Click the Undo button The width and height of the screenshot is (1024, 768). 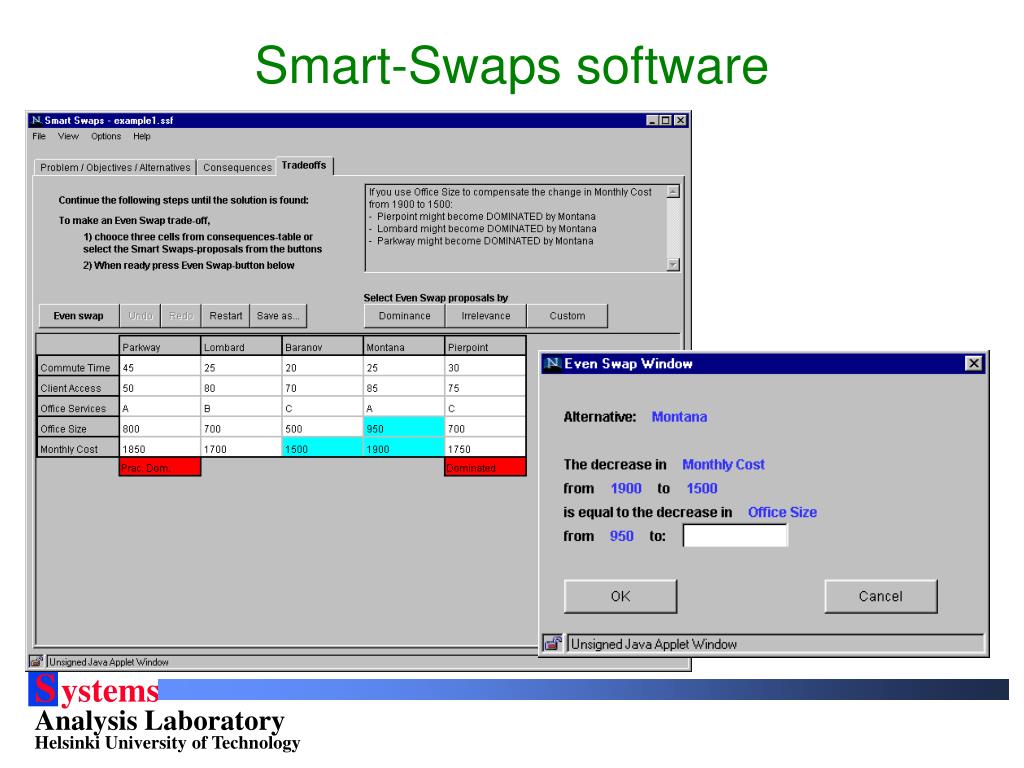coord(140,315)
